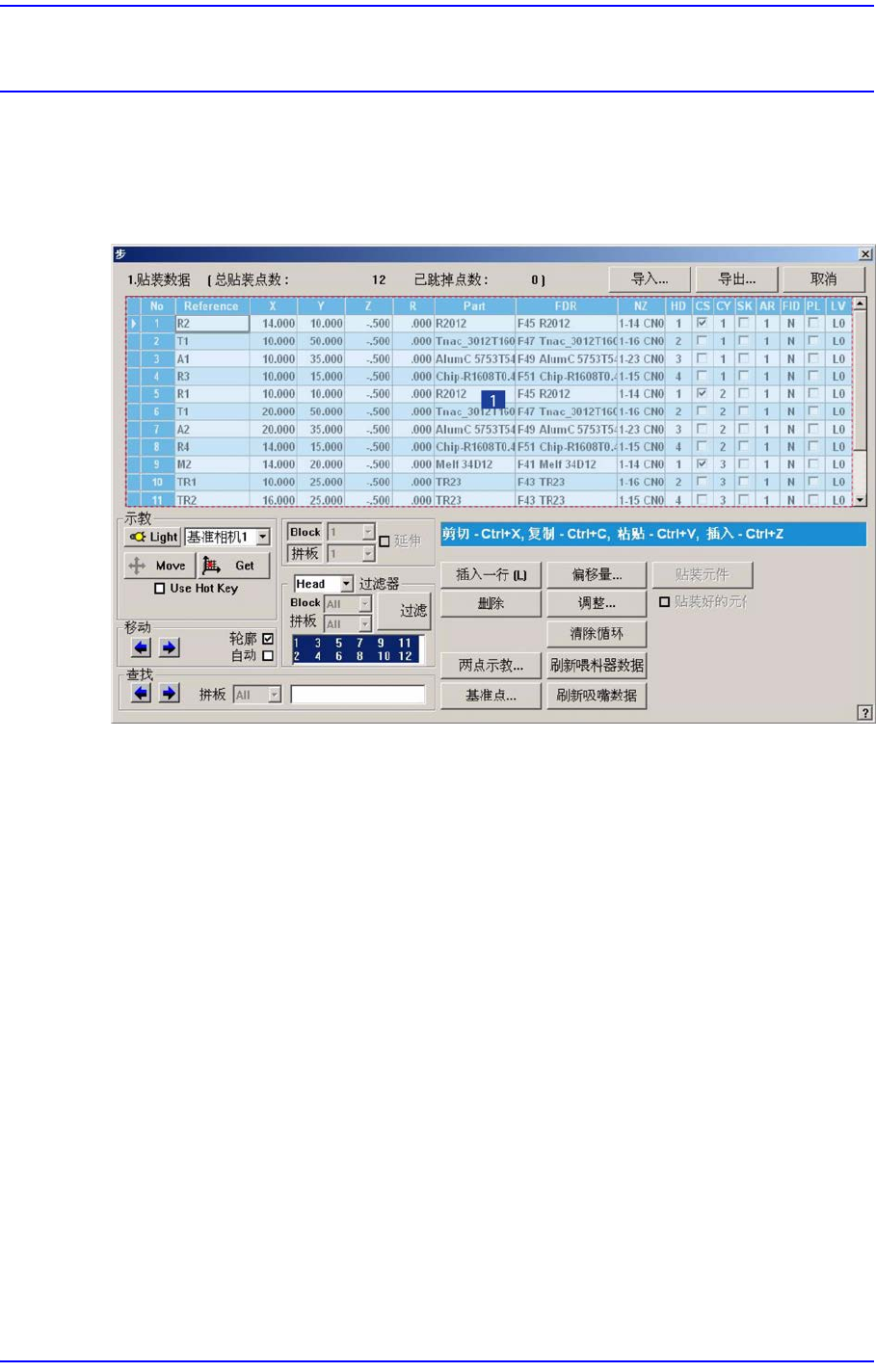Click right arrow in 移动 group
Screen dimensions: 876x1372
[169, 647]
